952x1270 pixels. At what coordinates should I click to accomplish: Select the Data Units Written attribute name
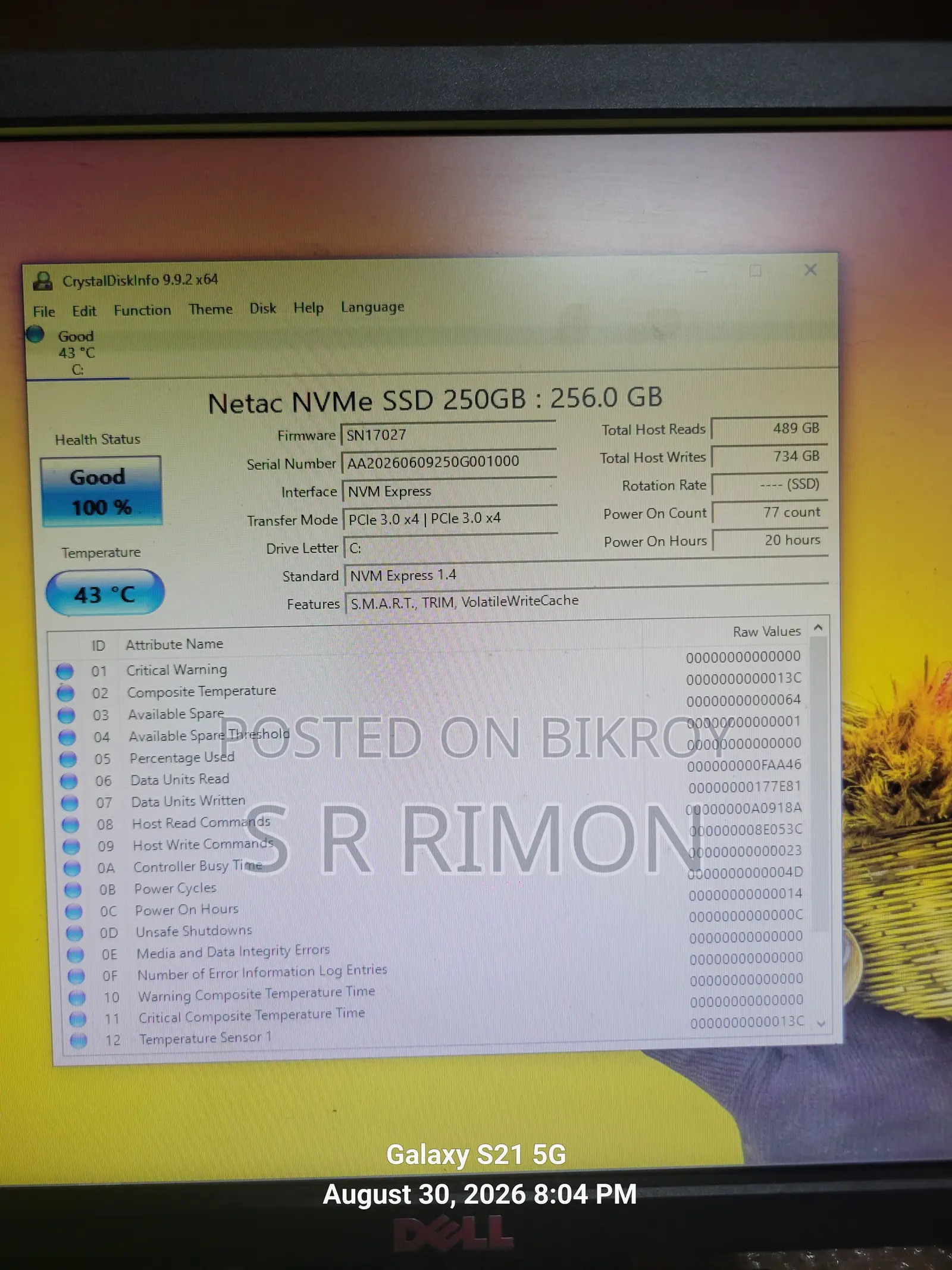188,801
